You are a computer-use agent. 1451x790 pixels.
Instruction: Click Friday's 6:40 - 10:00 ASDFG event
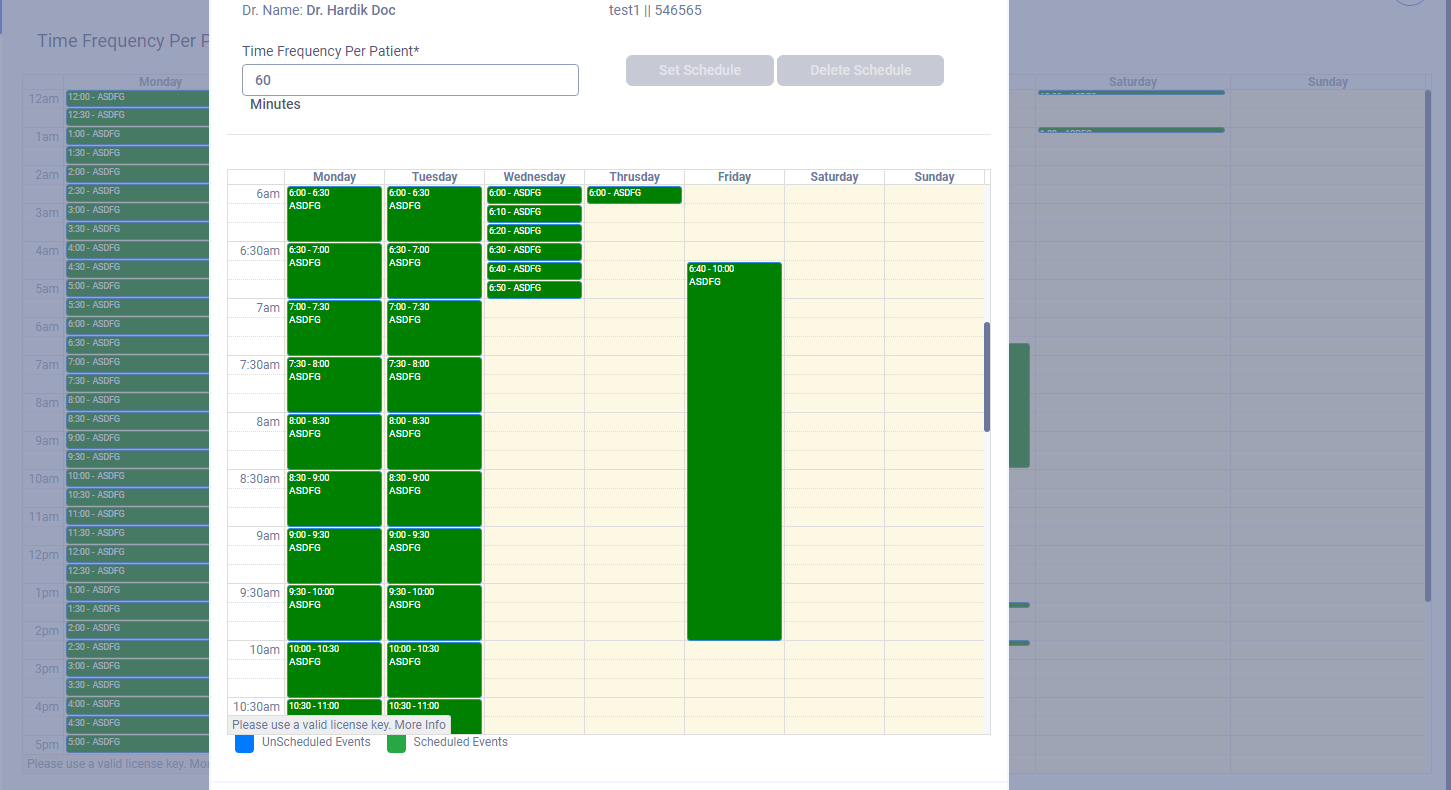pos(734,450)
